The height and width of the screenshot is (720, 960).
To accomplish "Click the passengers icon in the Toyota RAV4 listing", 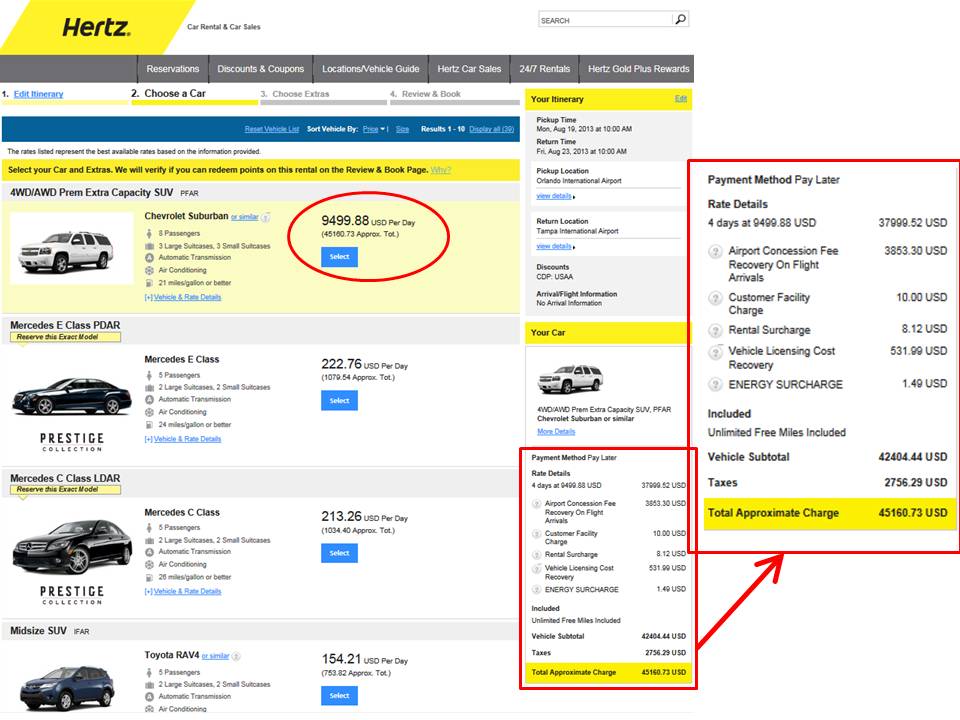I will click(x=149, y=672).
